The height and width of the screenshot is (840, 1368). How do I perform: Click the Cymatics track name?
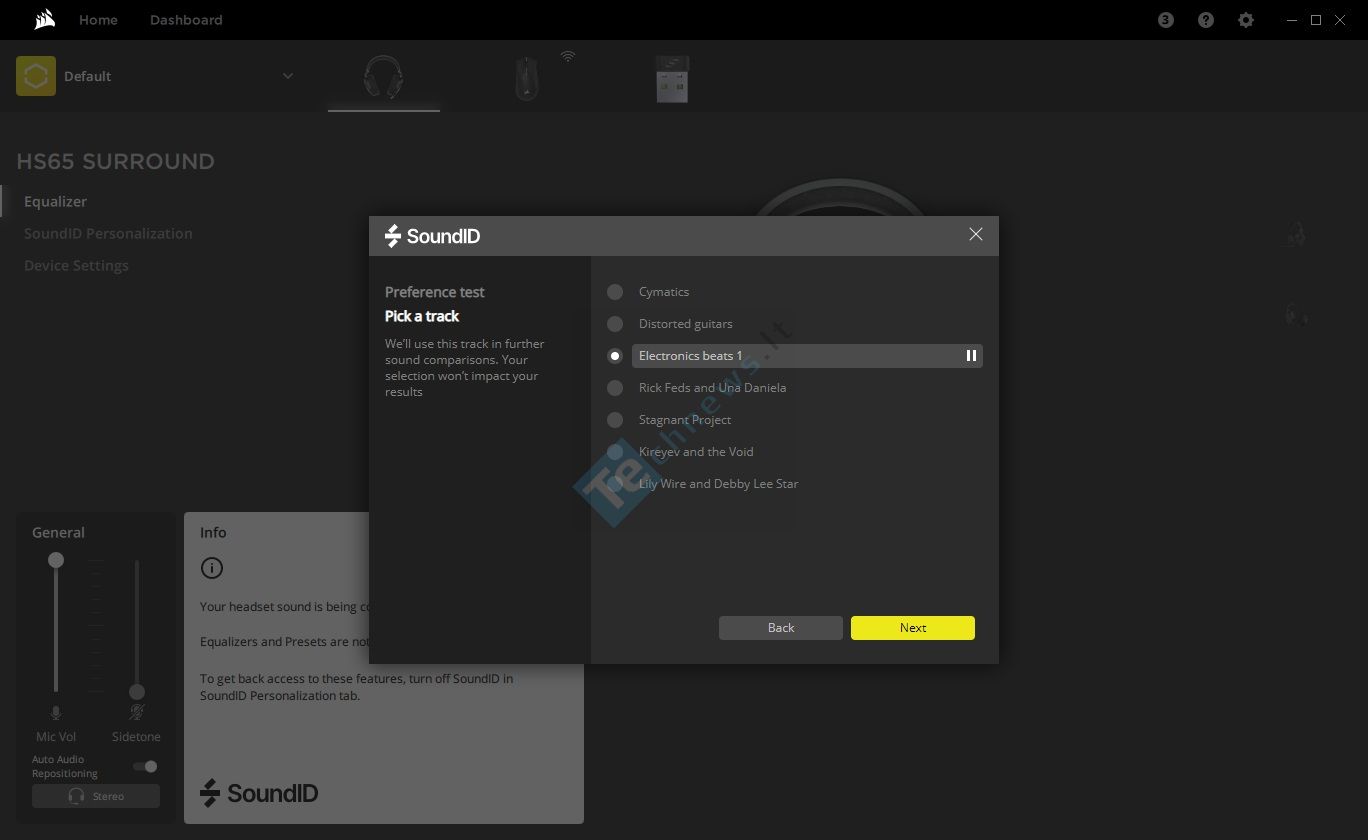pos(664,292)
